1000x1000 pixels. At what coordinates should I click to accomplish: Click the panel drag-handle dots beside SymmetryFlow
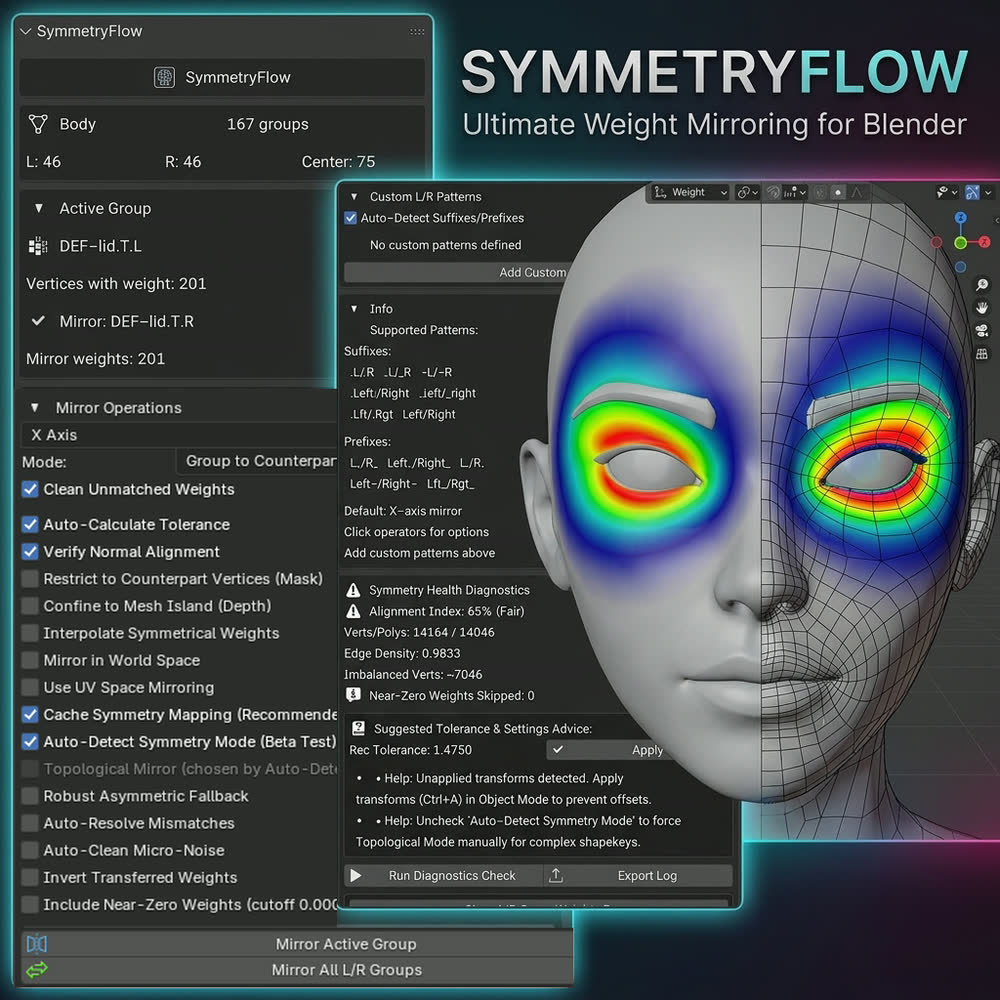[417, 31]
